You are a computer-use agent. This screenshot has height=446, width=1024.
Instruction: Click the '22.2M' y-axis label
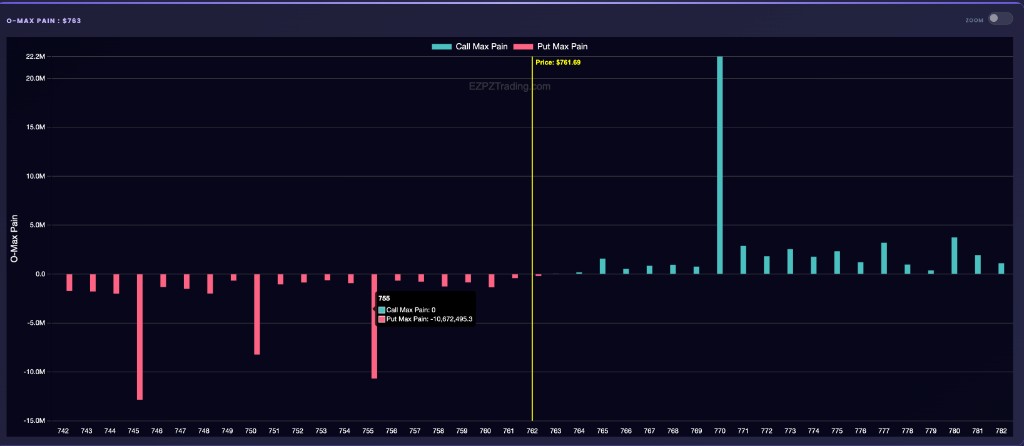(x=35, y=57)
